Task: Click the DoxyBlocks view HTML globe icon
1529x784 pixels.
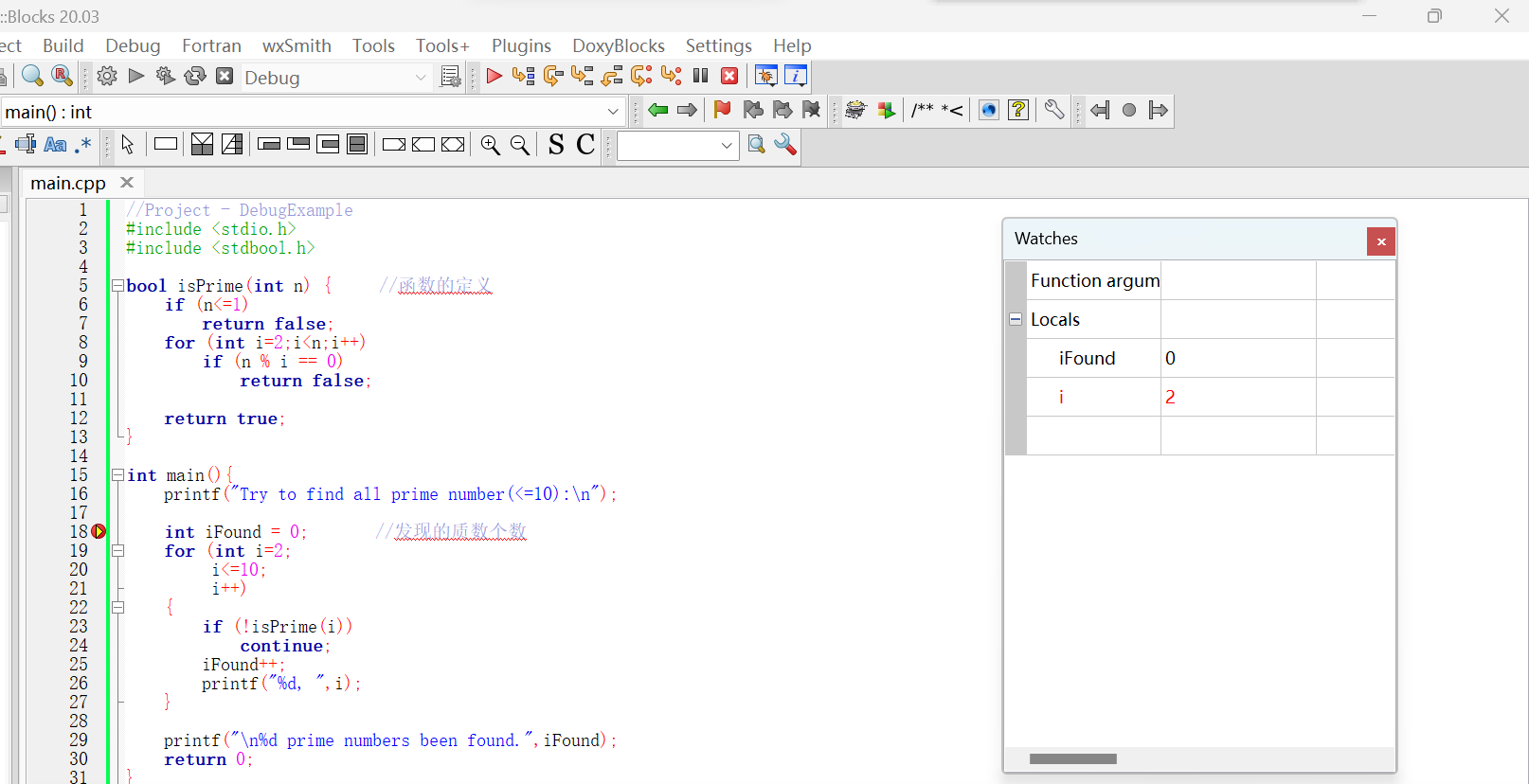Action: (989, 110)
